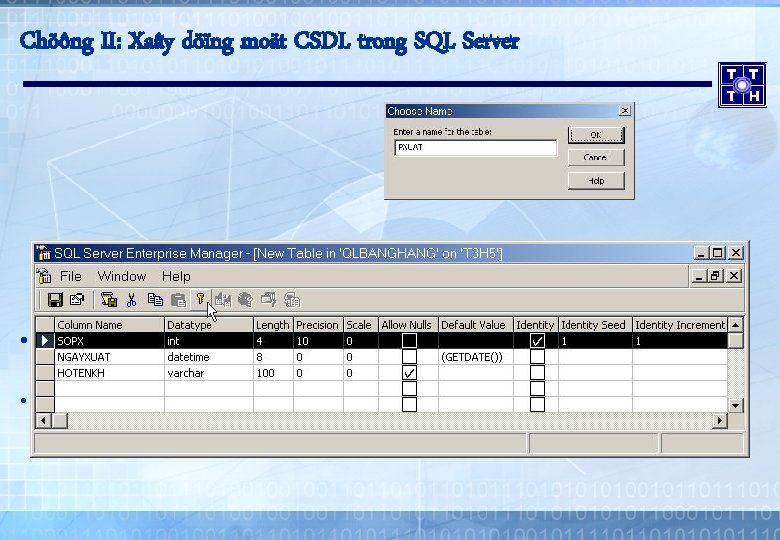Restore the inner table designer window
This screenshot has height=540, width=780.
(715, 275)
